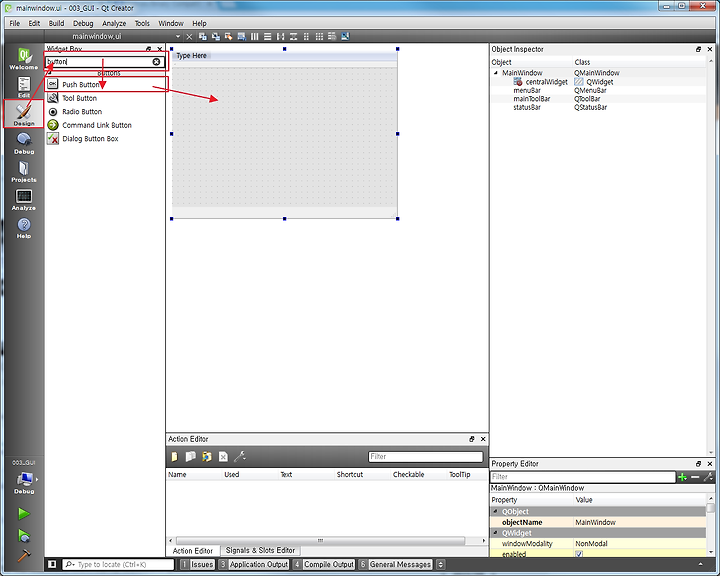Click the green Run button
This screenshot has height=576, width=720.
(24, 514)
